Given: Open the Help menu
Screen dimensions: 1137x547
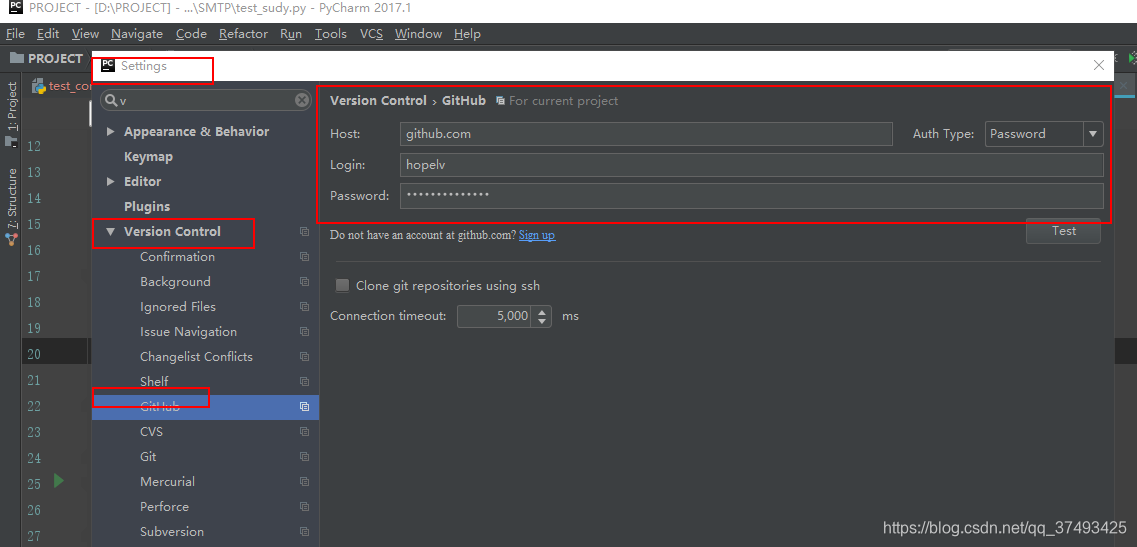Looking at the screenshot, I should point(467,33).
